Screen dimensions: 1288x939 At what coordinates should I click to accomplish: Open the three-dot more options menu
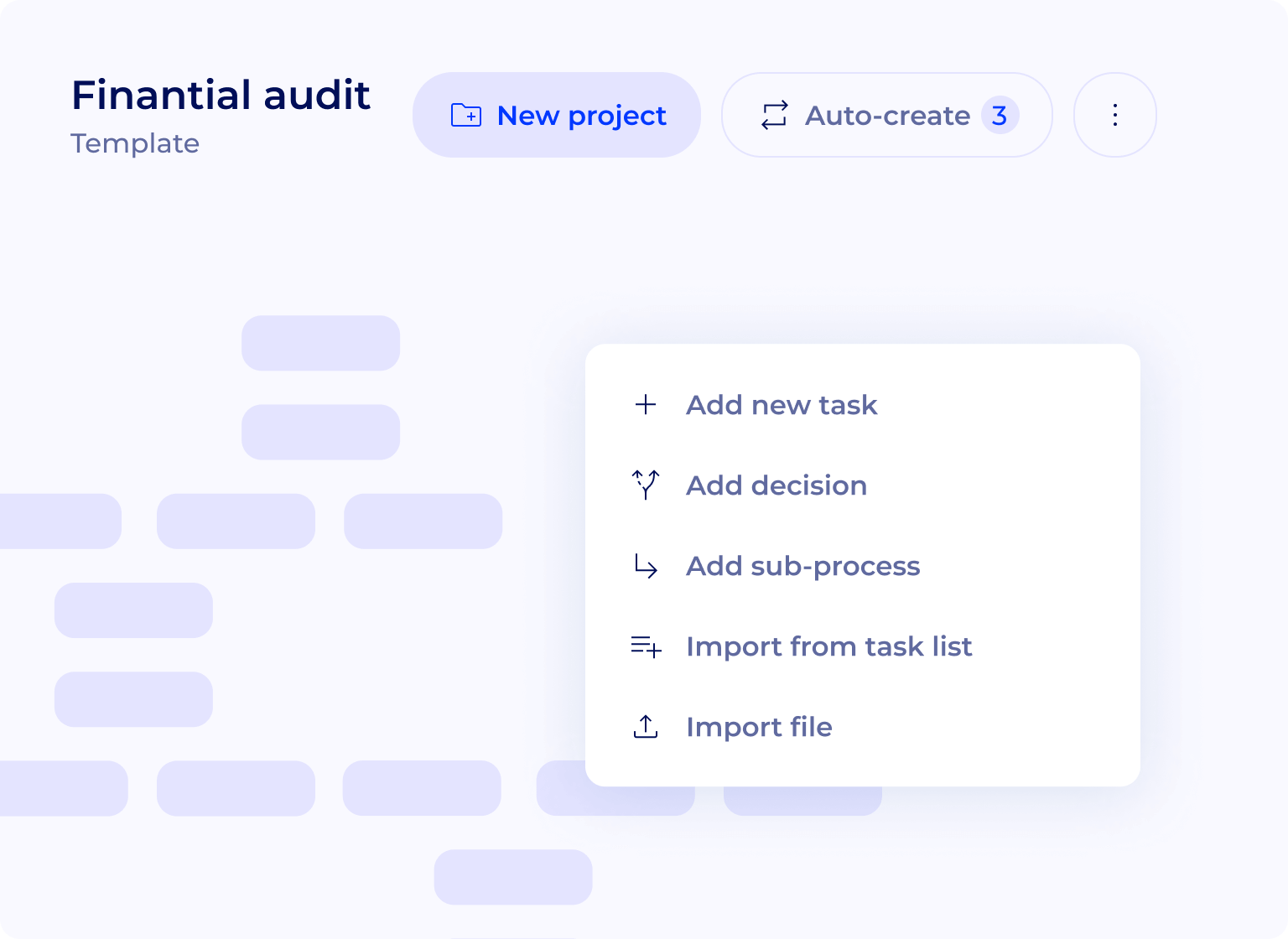click(1114, 115)
